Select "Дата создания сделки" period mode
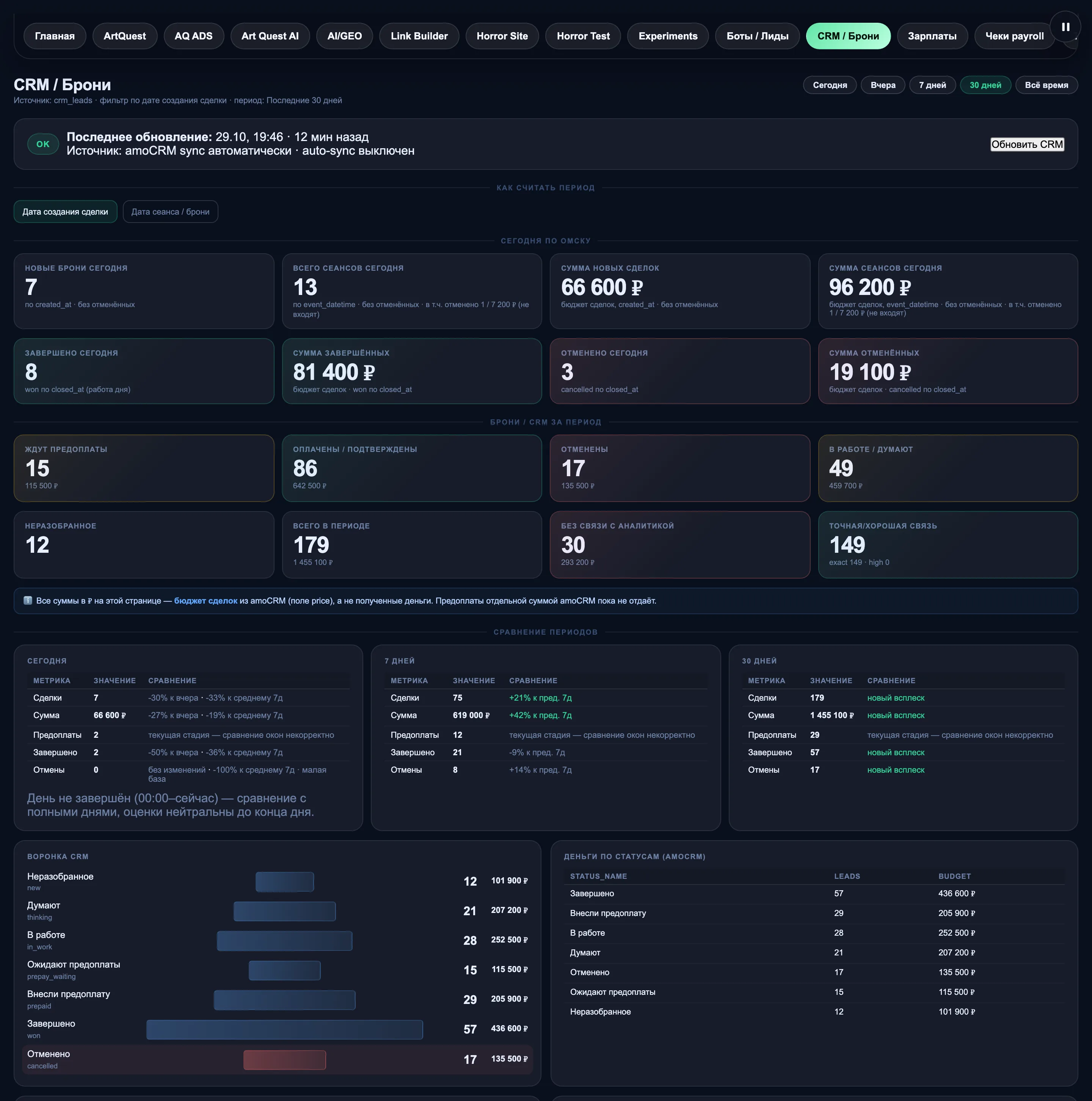This screenshot has width=1092, height=1101. pos(65,212)
